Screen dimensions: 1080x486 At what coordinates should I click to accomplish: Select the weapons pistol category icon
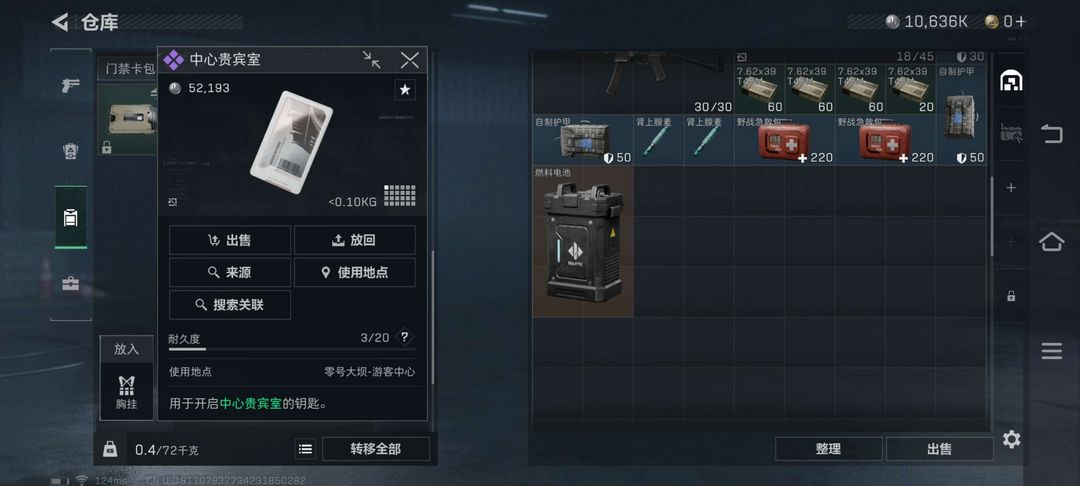click(70, 85)
